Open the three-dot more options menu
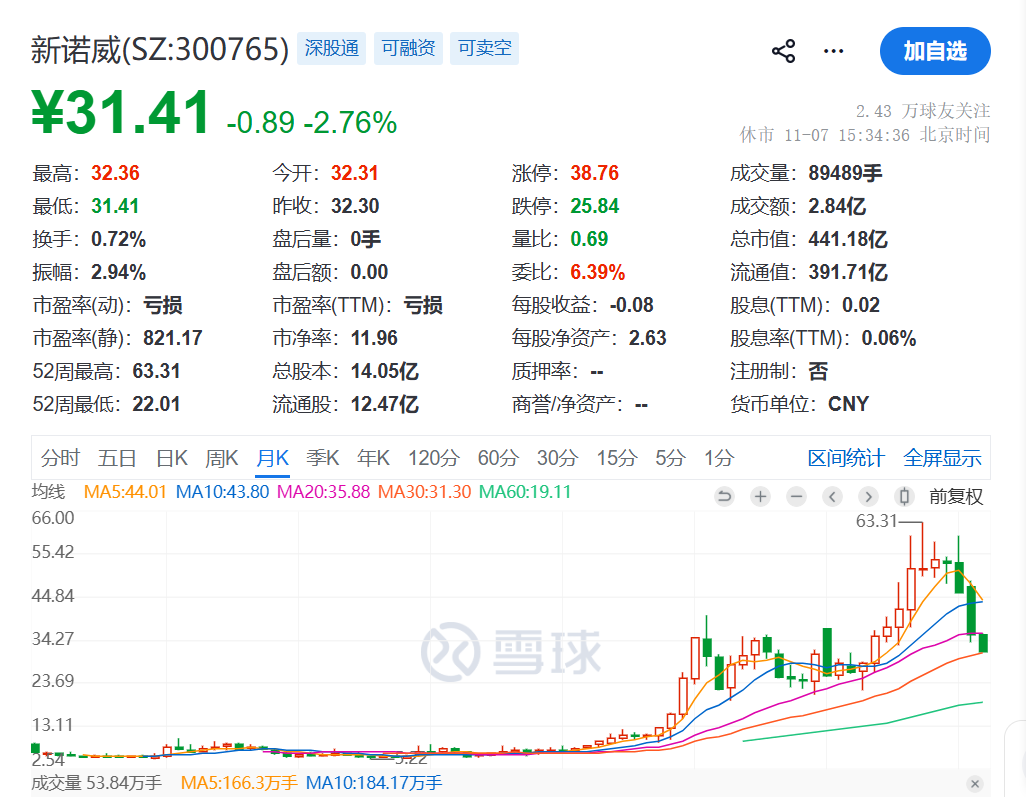 pyautogui.click(x=833, y=52)
